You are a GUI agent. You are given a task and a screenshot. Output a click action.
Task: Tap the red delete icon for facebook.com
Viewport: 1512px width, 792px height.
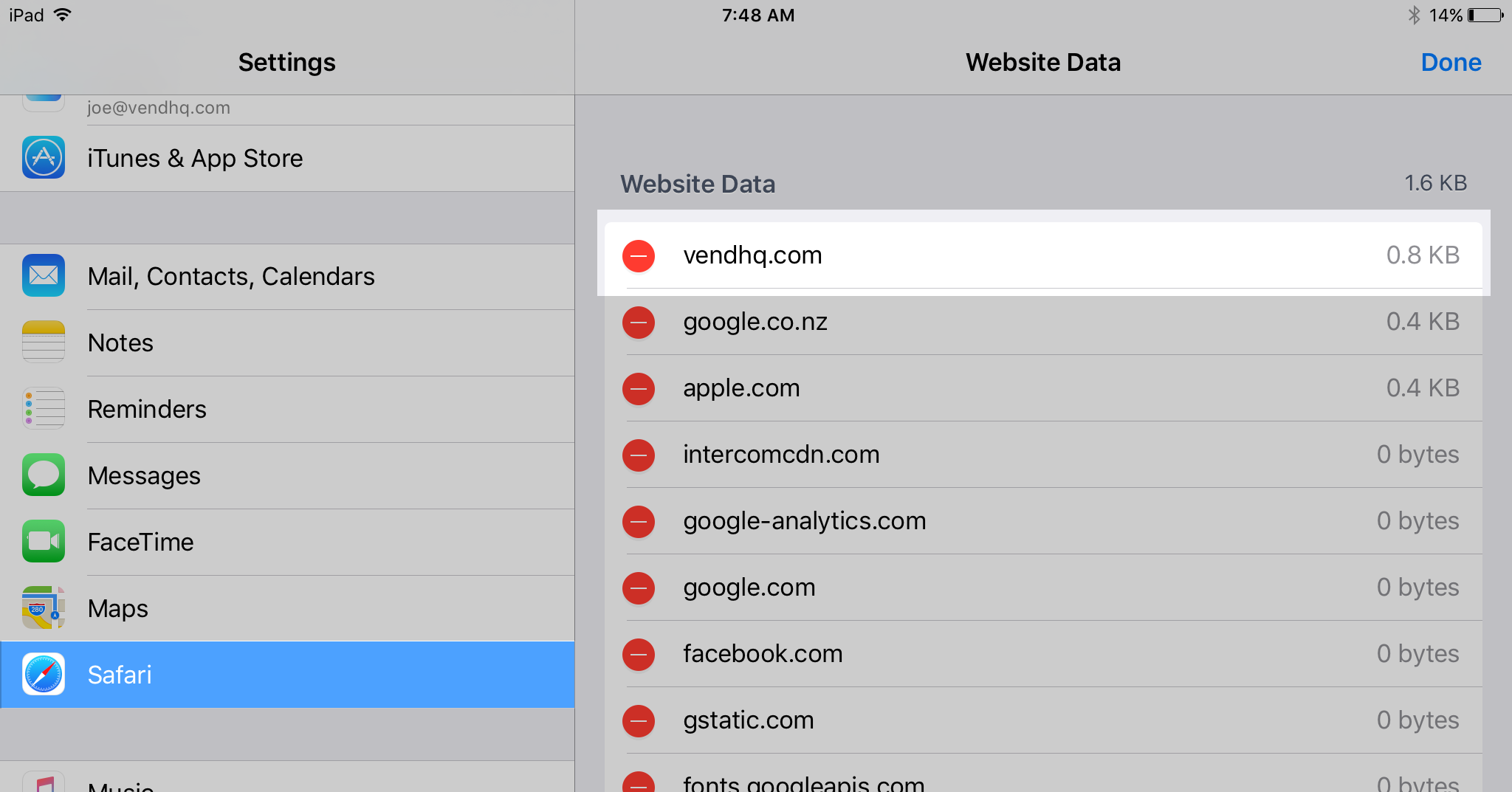click(x=639, y=654)
